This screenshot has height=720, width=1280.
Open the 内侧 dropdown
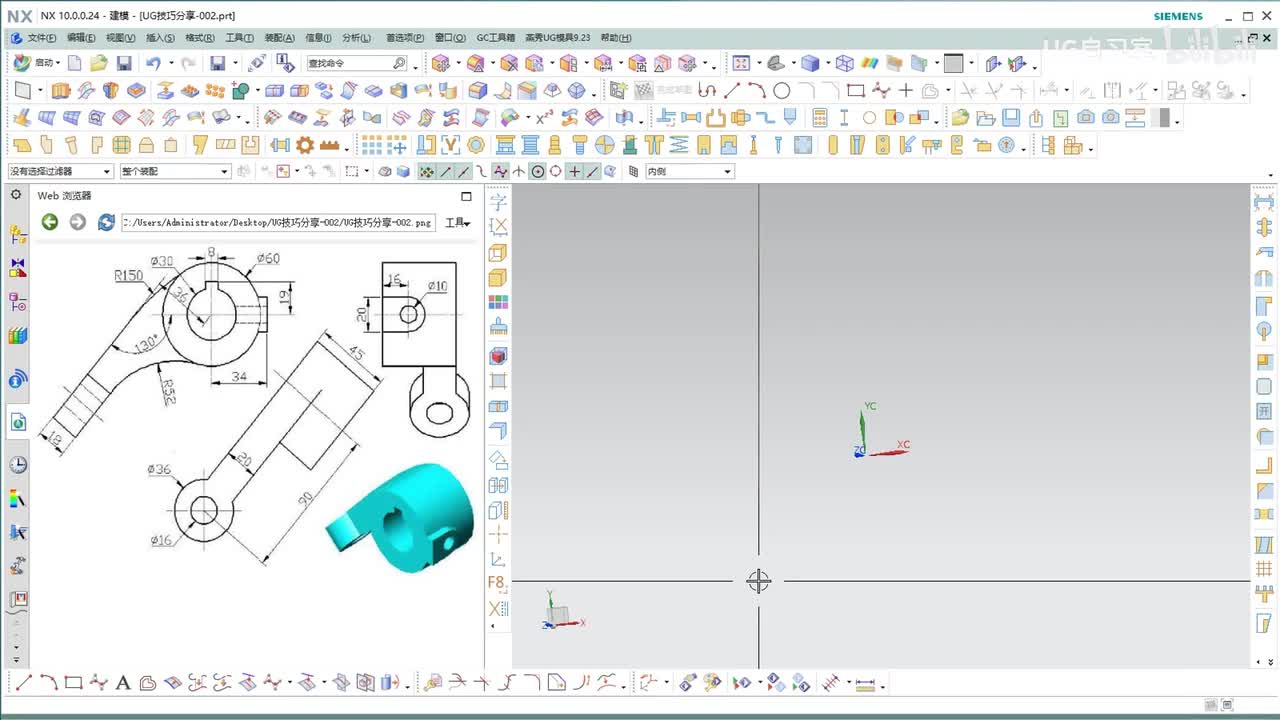pyautogui.click(x=689, y=172)
